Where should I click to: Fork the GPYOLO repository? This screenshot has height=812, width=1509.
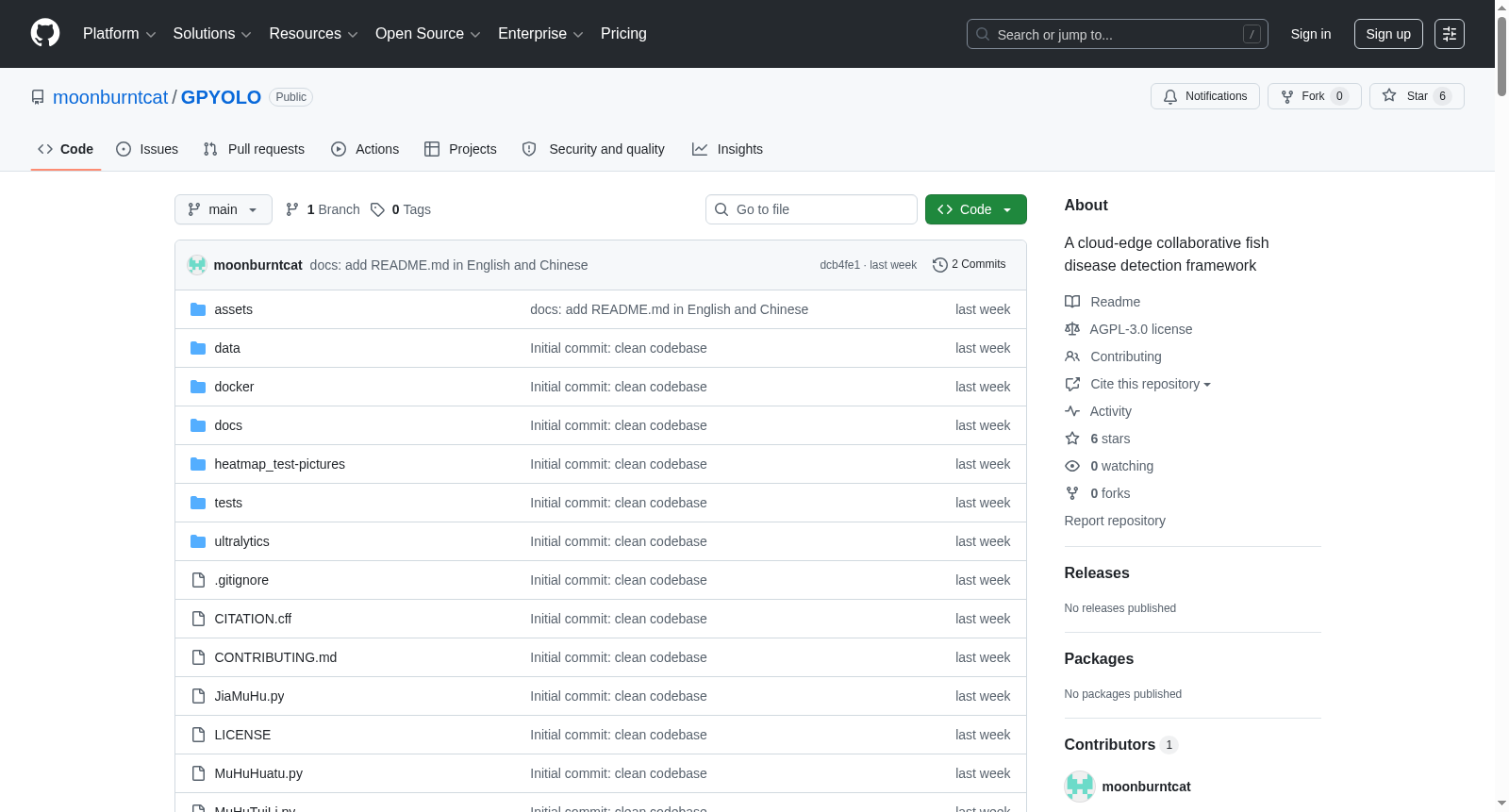click(x=1315, y=96)
